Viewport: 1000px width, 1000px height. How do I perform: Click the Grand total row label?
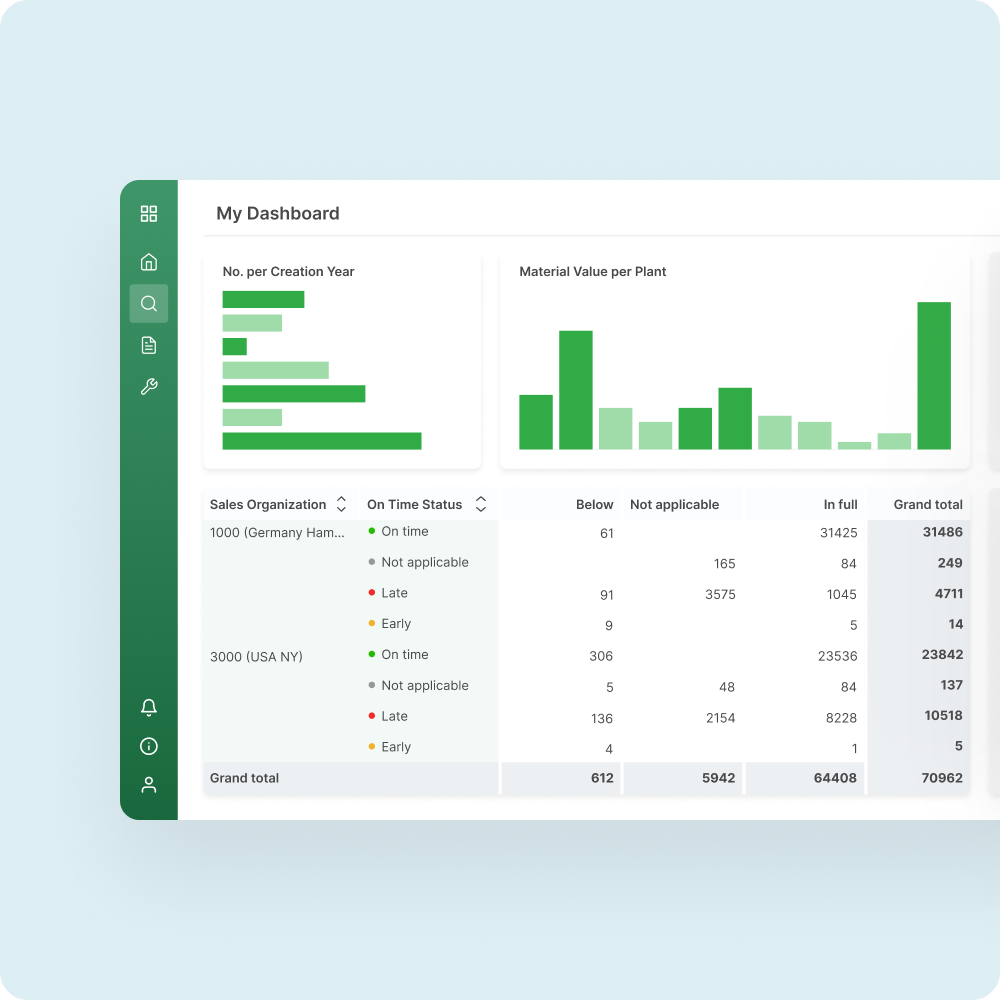(x=244, y=778)
